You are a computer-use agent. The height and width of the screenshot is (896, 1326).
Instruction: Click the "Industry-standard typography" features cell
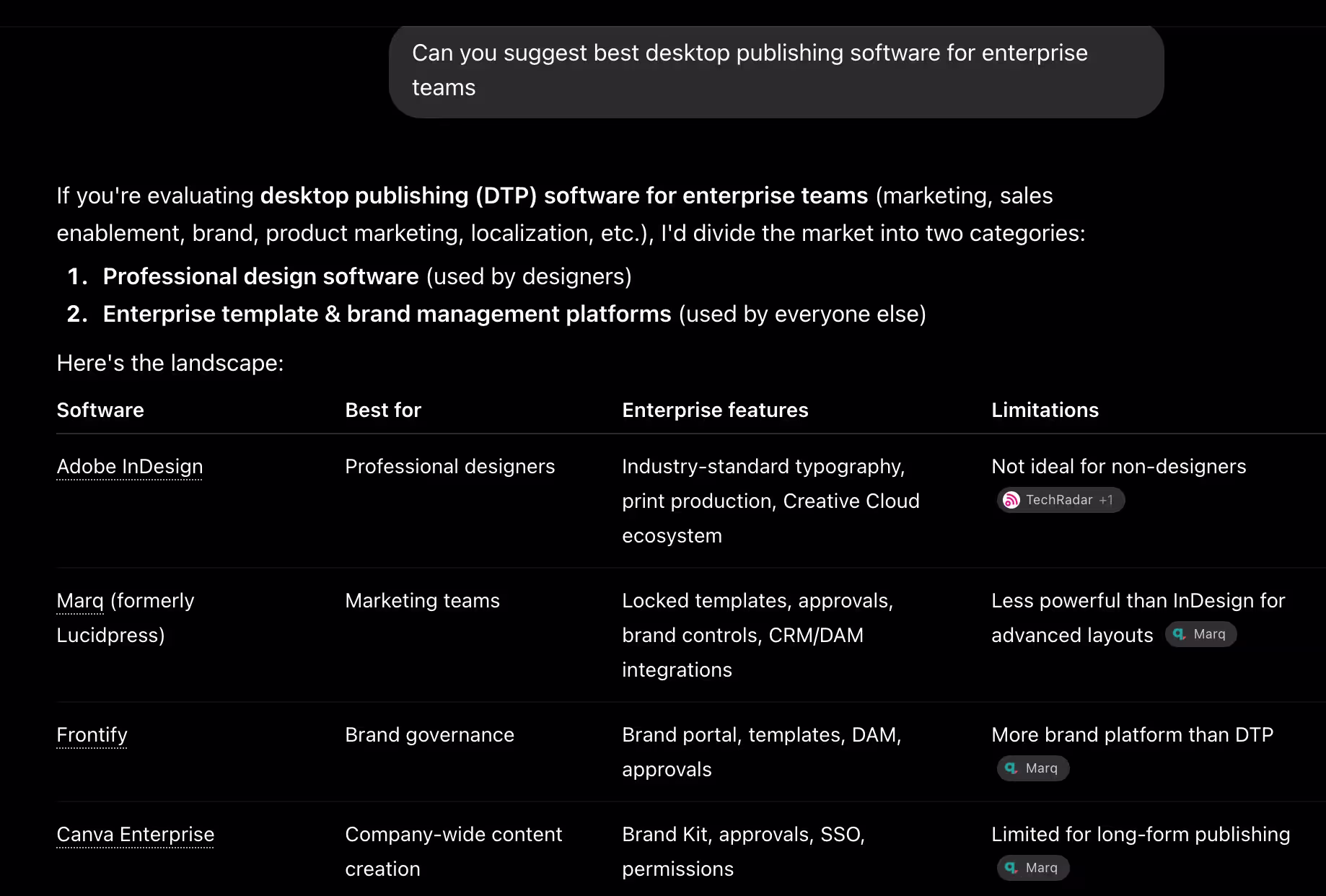tap(770, 501)
